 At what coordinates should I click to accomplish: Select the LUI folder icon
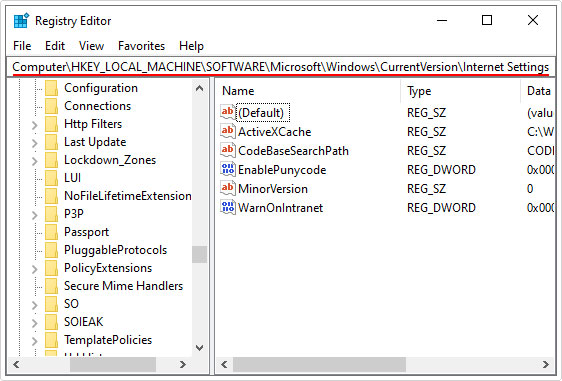click(x=51, y=178)
